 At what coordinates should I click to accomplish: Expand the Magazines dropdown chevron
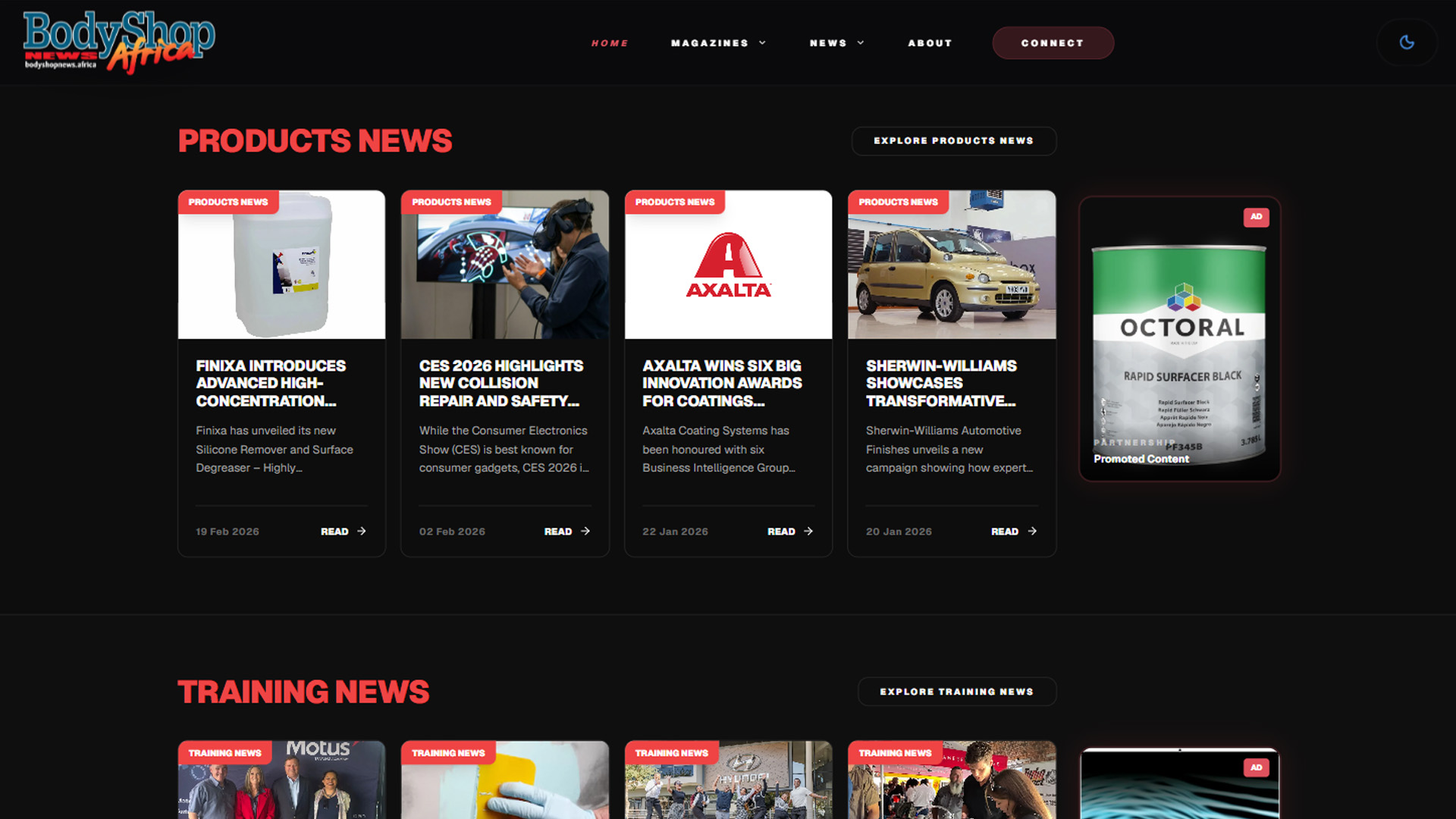(762, 43)
